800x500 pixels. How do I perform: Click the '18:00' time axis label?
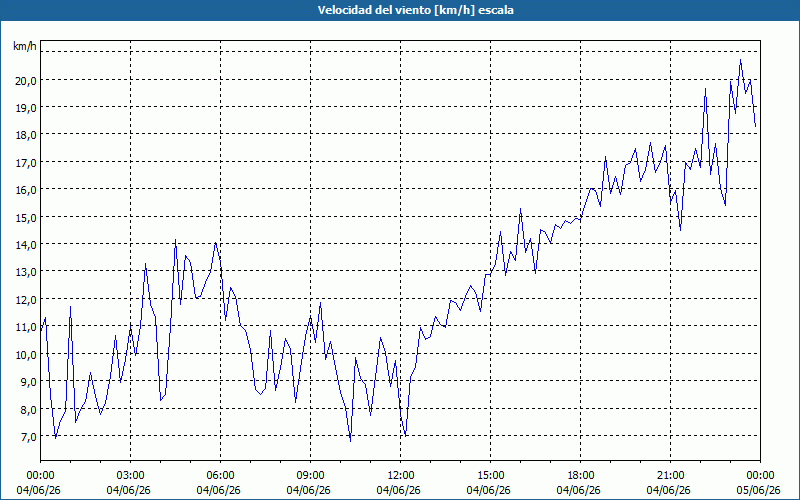581,476
